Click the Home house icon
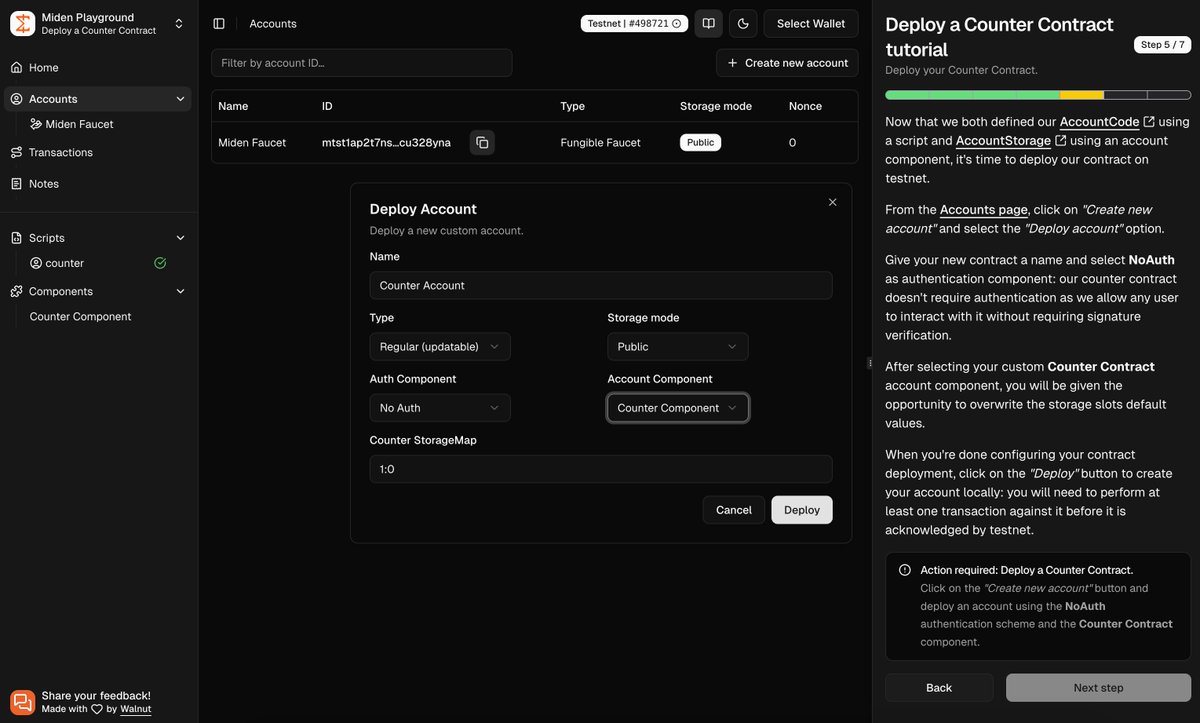The width and height of the screenshot is (1200, 723). [16, 68]
